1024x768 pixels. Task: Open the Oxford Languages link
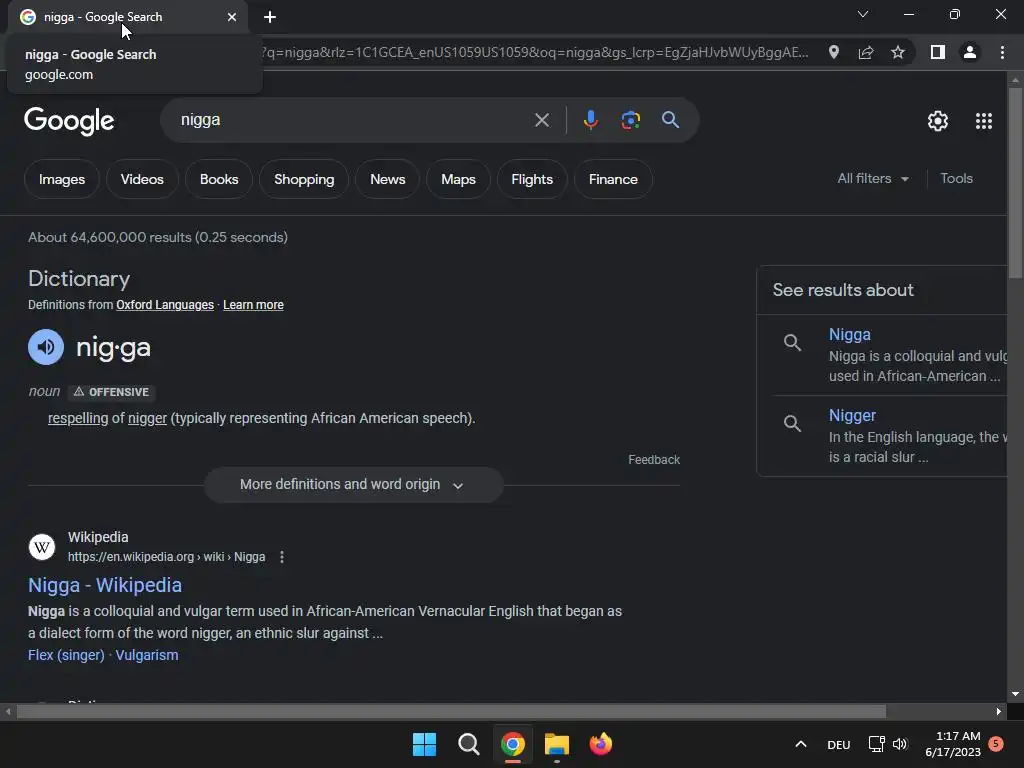[x=165, y=305]
